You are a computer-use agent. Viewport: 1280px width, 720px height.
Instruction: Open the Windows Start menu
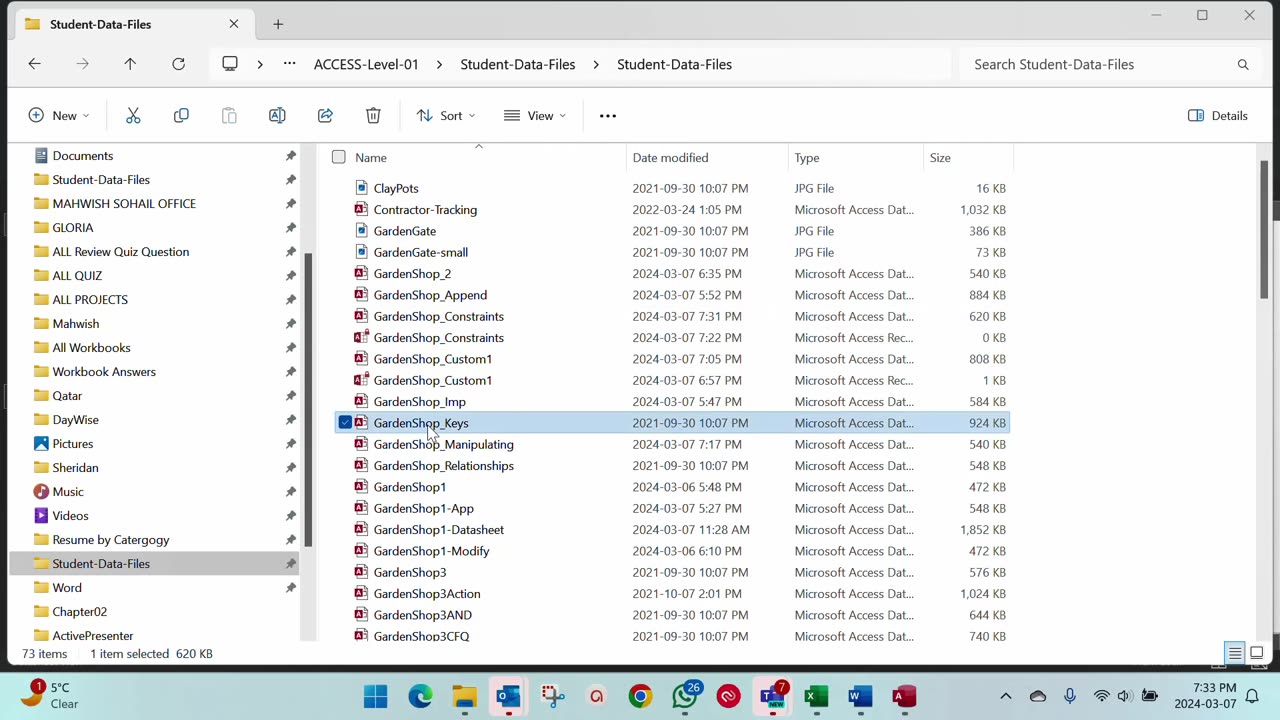click(x=376, y=696)
